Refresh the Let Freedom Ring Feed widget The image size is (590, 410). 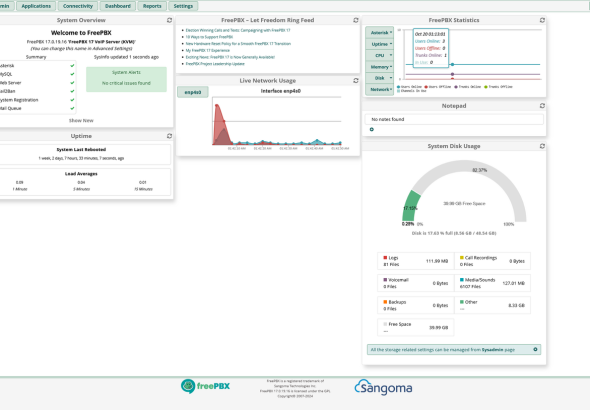[x=356, y=20]
